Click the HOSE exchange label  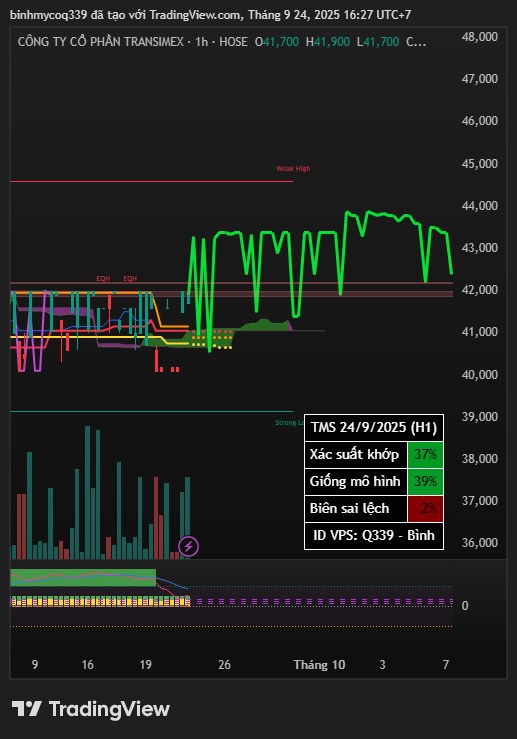233,42
